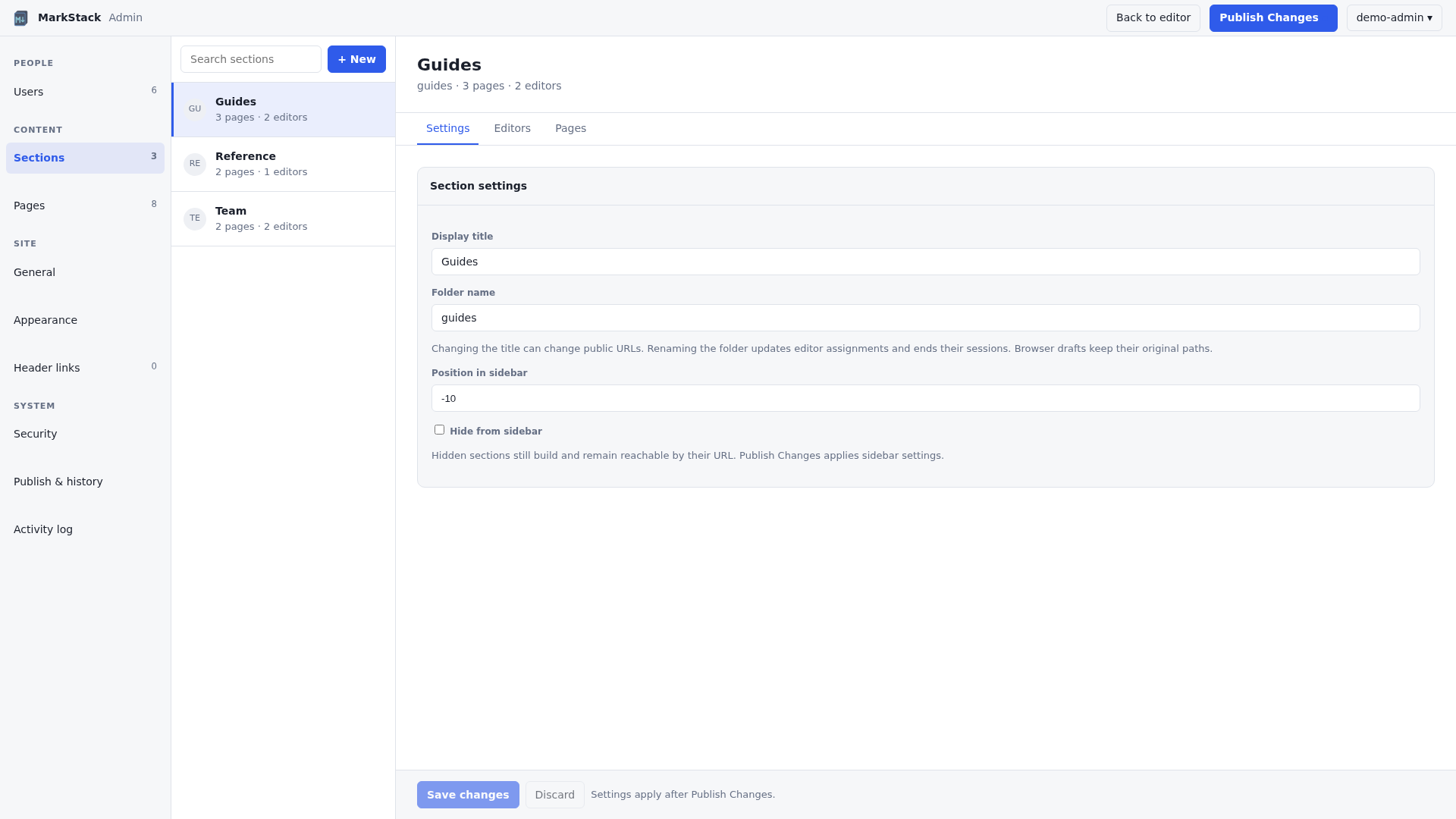
Task: Open Publish & history
Action: (x=85, y=482)
